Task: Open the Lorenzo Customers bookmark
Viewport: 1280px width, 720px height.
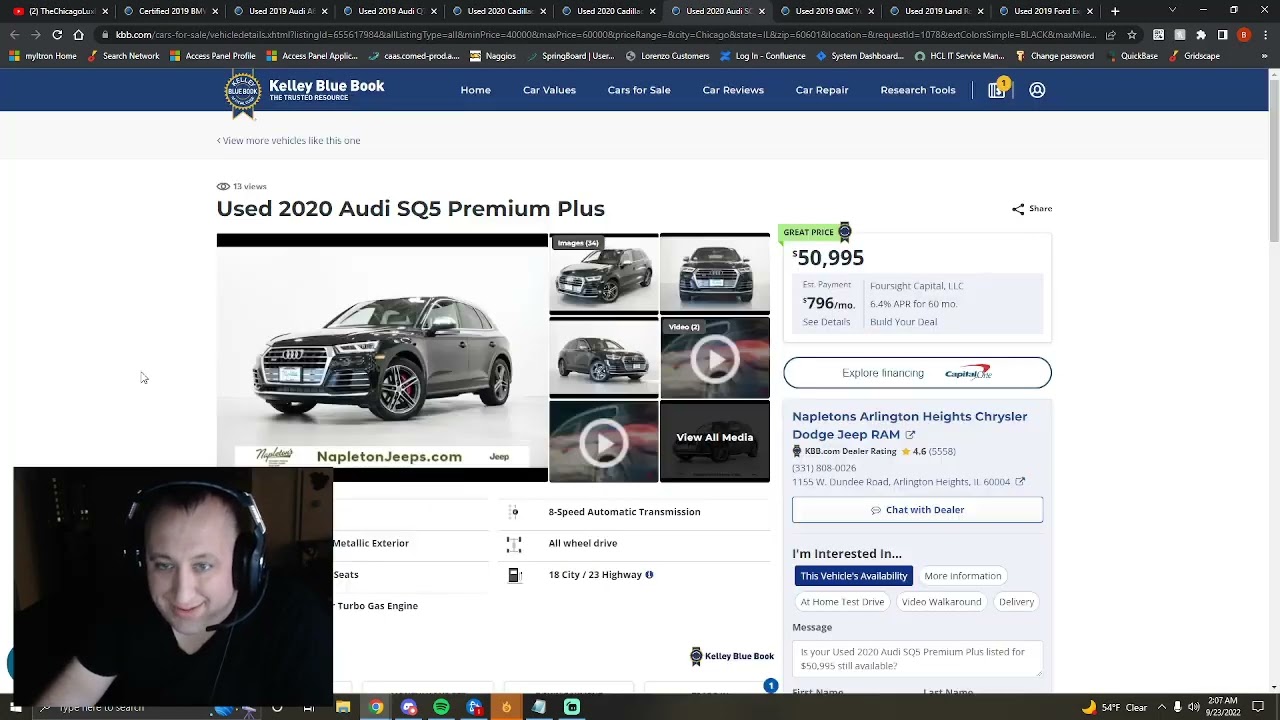Action: click(668, 56)
